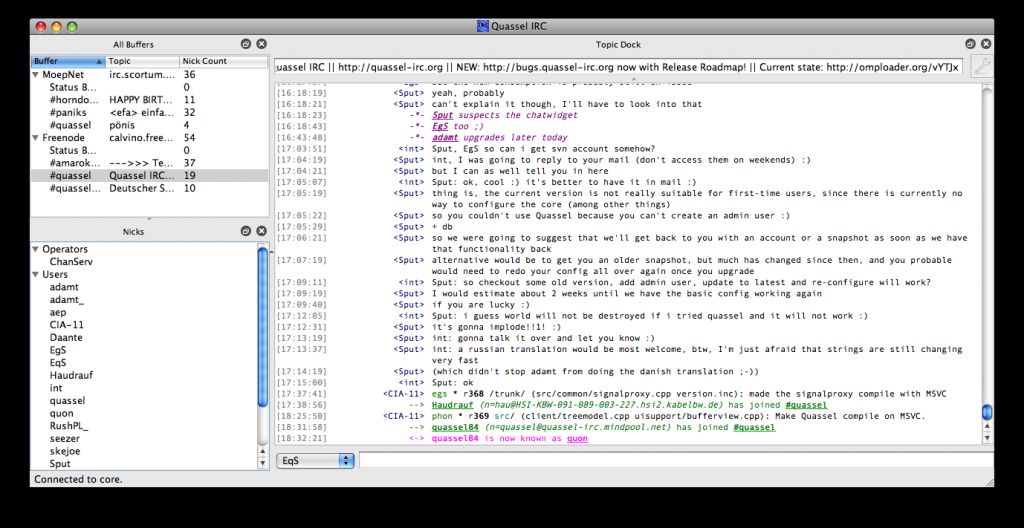Focus the channel topic text field

618,67
